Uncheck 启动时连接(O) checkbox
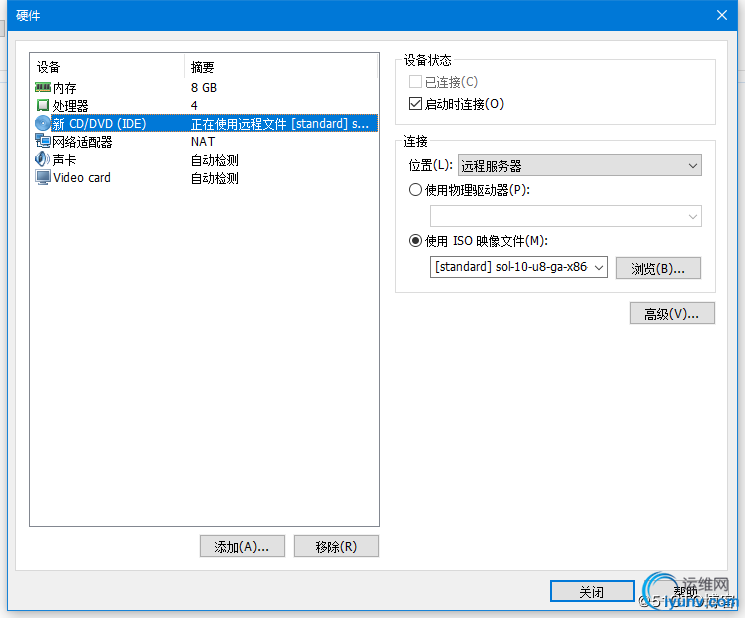Image resolution: width=745 pixels, height=618 pixels. point(415,104)
